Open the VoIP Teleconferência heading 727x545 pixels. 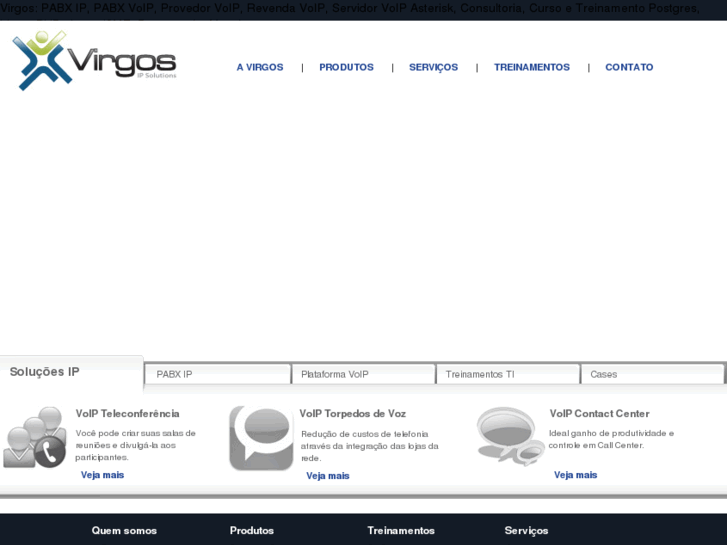click(128, 414)
